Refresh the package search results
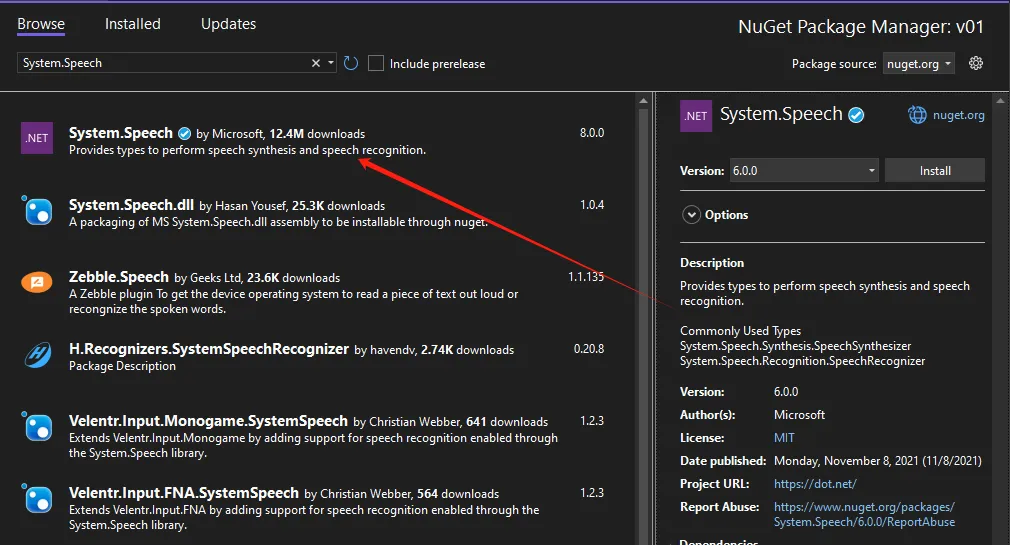The image size is (1010, 545). click(x=351, y=63)
